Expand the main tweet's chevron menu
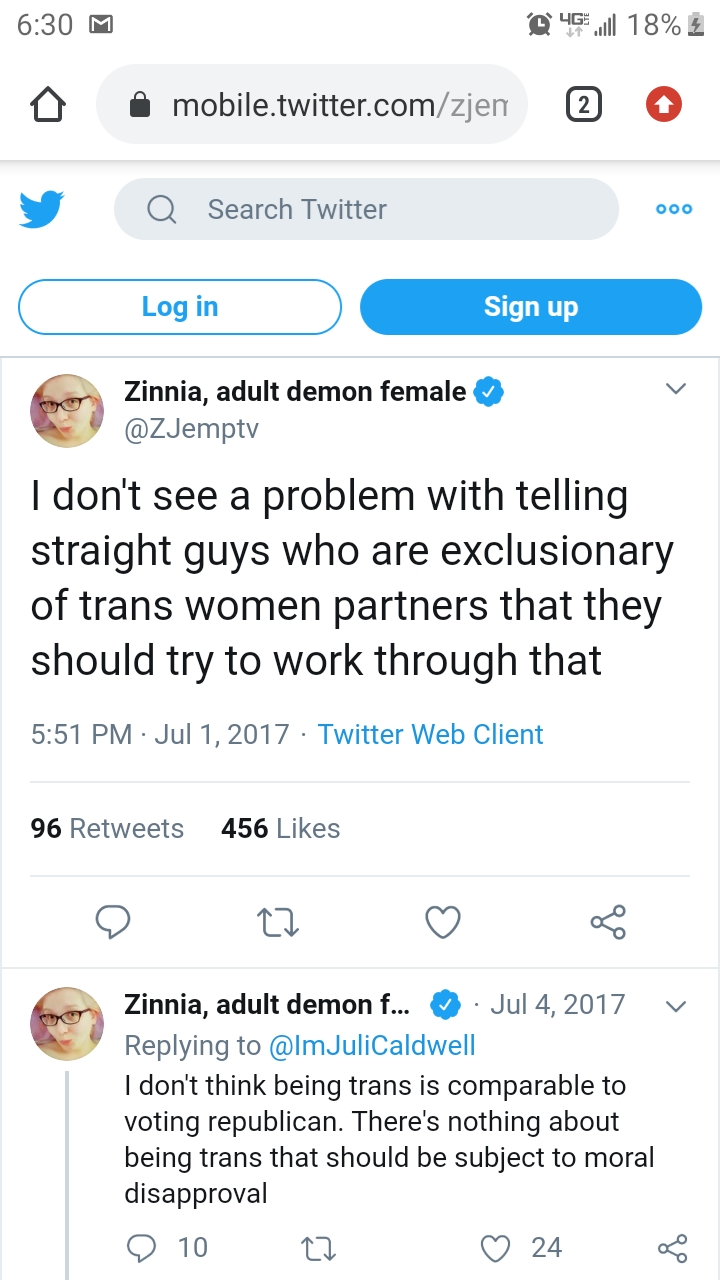720x1280 pixels. pyautogui.click(x=676, y=389)
